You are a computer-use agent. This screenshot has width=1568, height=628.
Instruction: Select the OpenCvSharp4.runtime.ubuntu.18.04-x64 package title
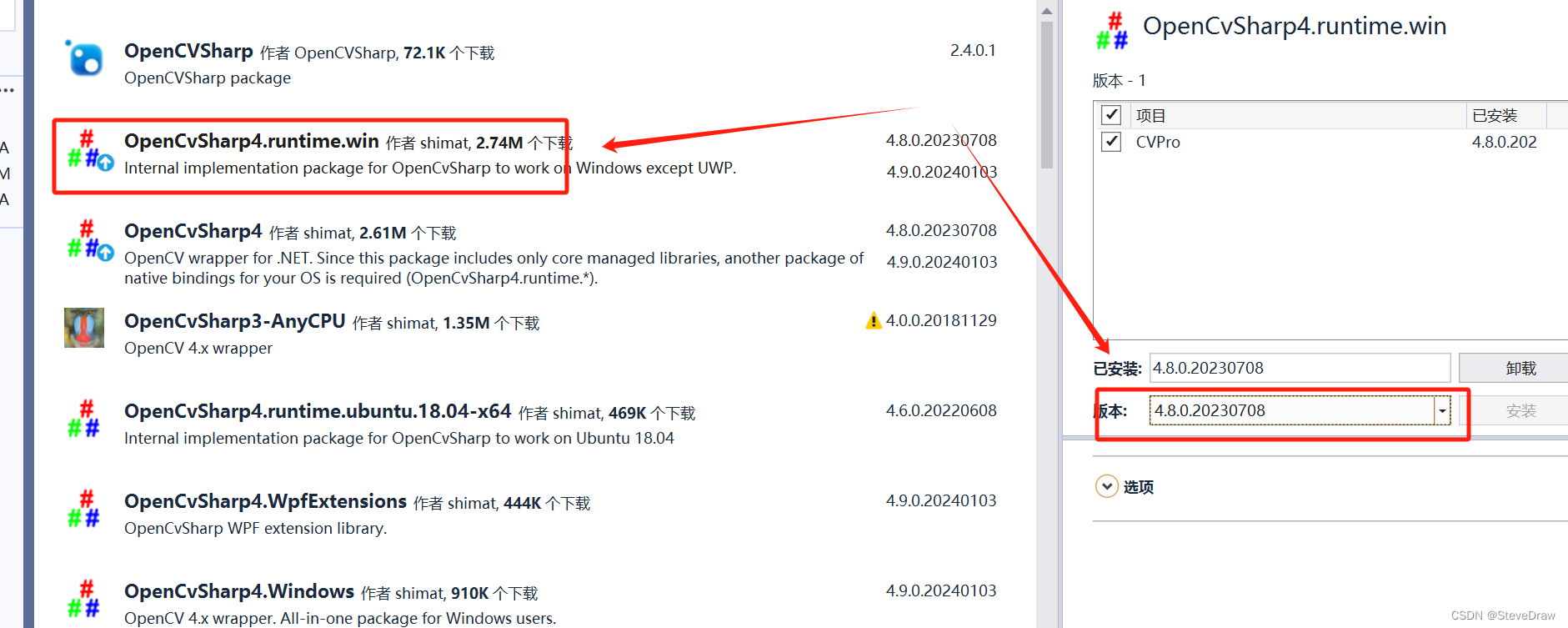tap(318, 411)
